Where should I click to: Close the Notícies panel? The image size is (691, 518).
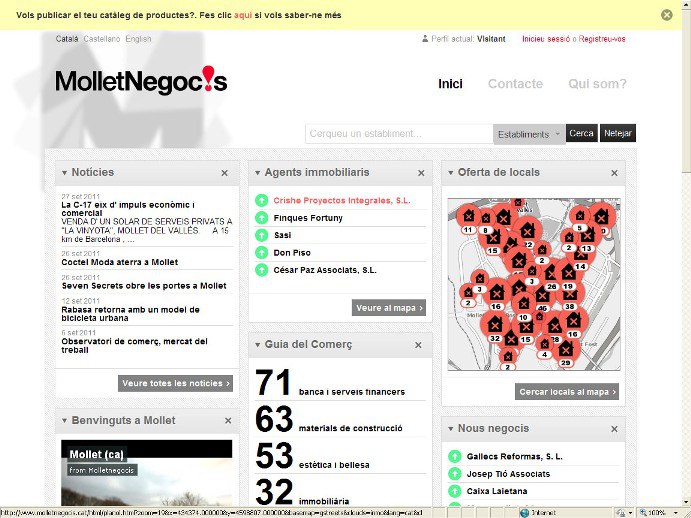[x=225, y=173]
